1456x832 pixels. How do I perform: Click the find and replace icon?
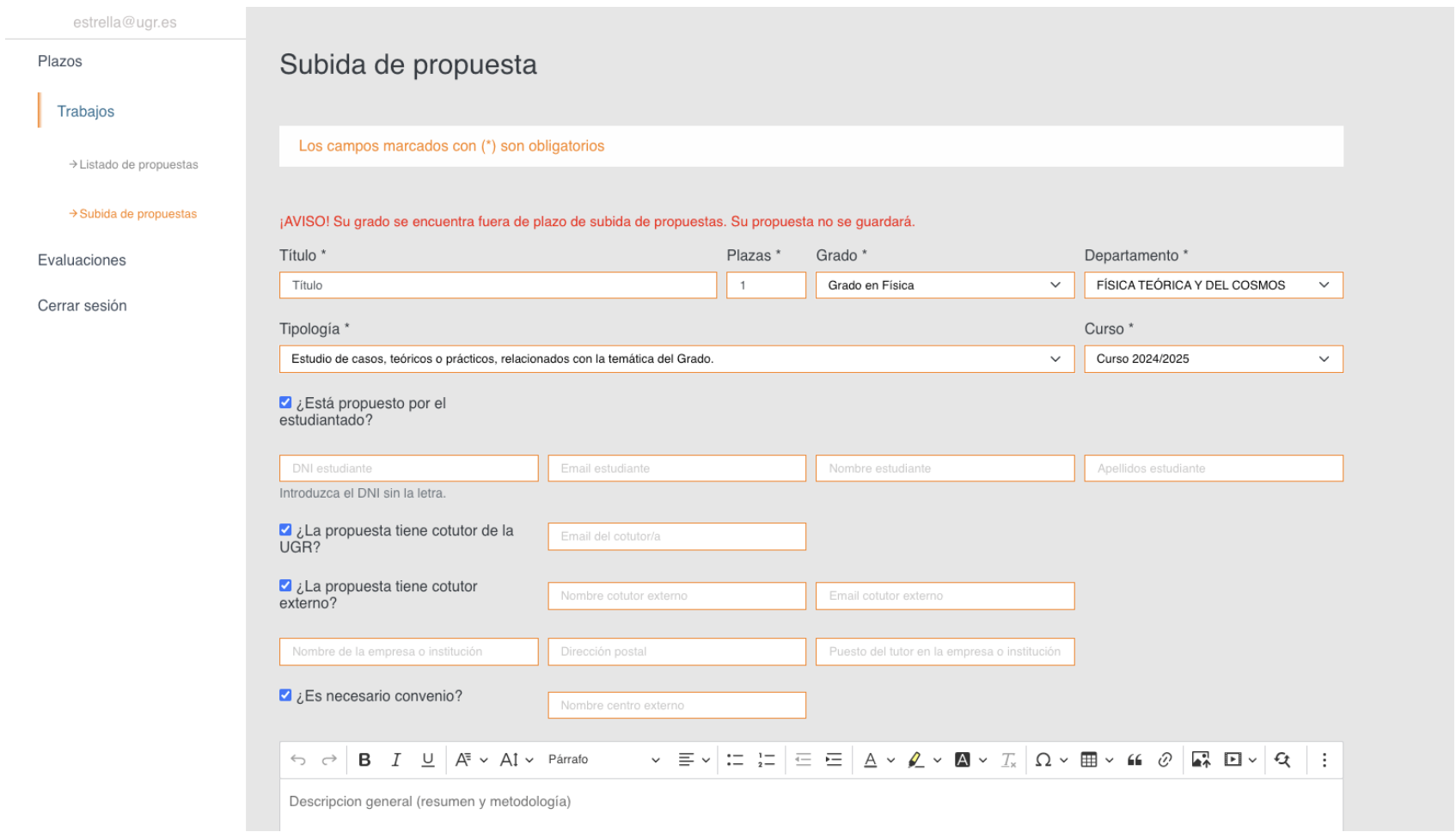tap(1282, 760)
